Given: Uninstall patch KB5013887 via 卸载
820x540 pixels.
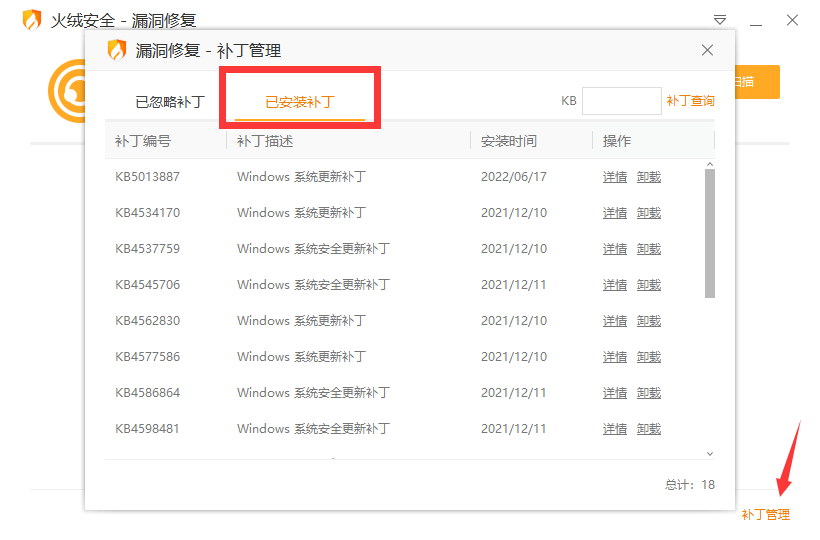Looking at the screenshot, I should tap(648, 177).
